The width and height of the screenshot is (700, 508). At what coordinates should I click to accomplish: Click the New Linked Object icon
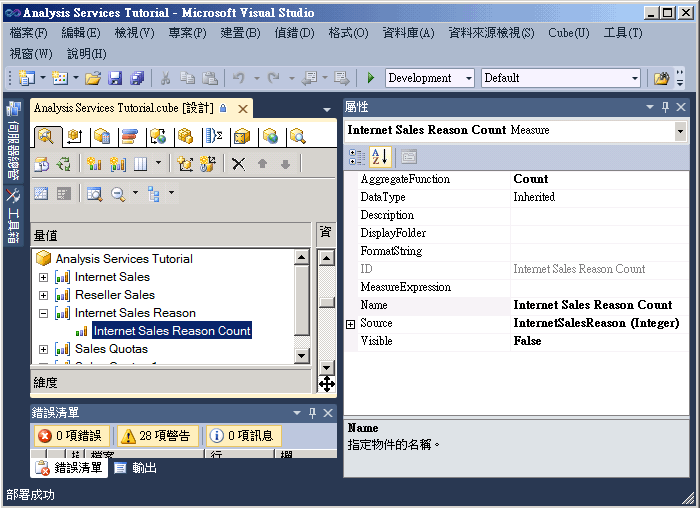coord(208,164)
